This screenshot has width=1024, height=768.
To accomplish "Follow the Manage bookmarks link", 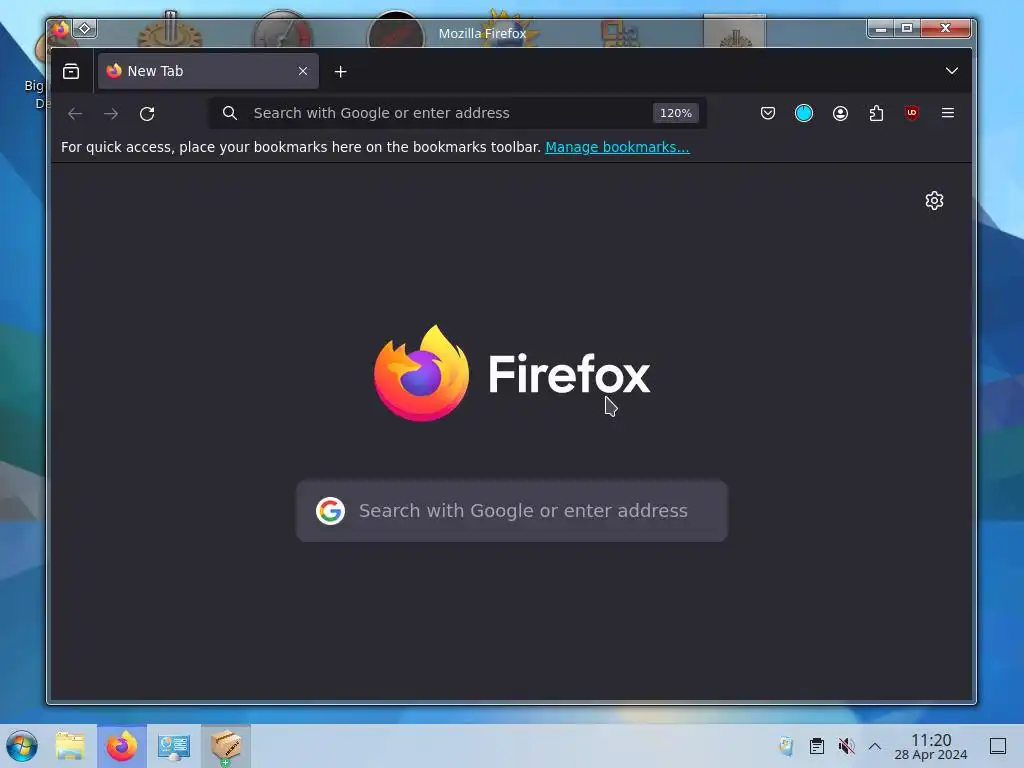I will pos(617,147).
